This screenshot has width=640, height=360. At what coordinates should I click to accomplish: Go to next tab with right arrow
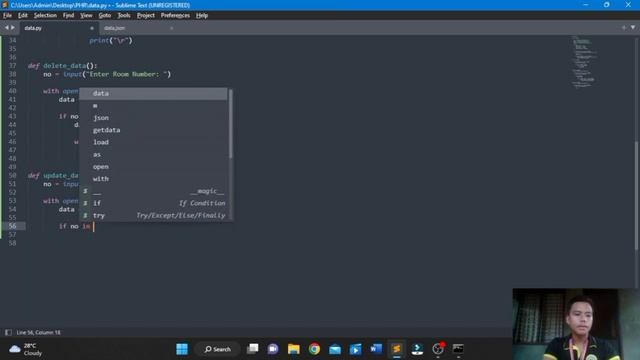click(x=13, y=28)
